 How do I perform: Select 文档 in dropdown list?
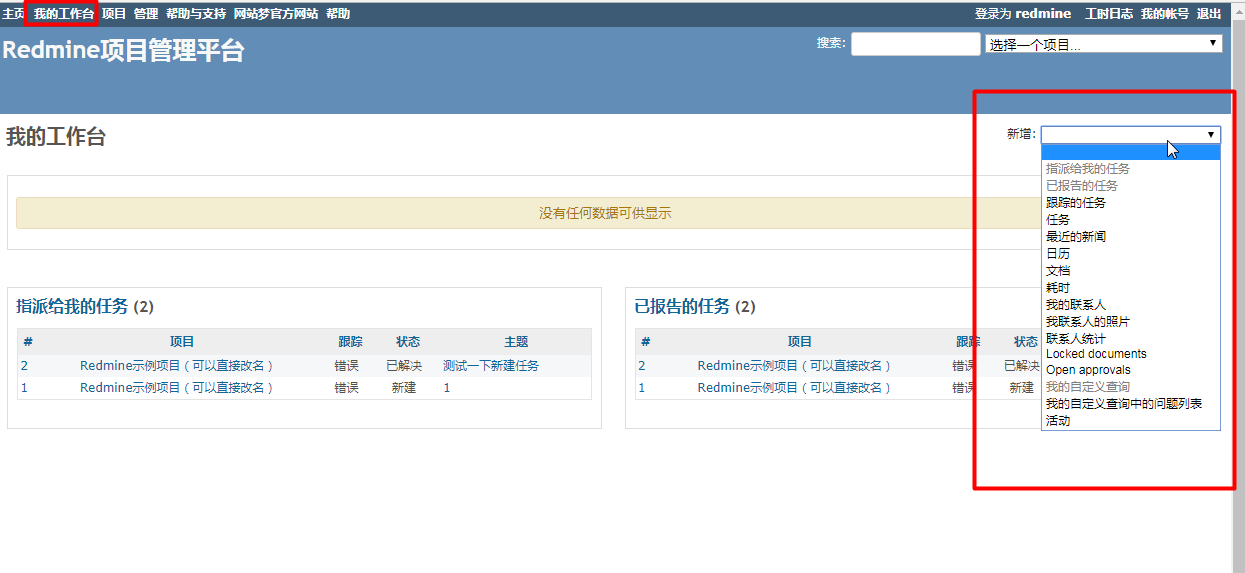point(1131,271)
